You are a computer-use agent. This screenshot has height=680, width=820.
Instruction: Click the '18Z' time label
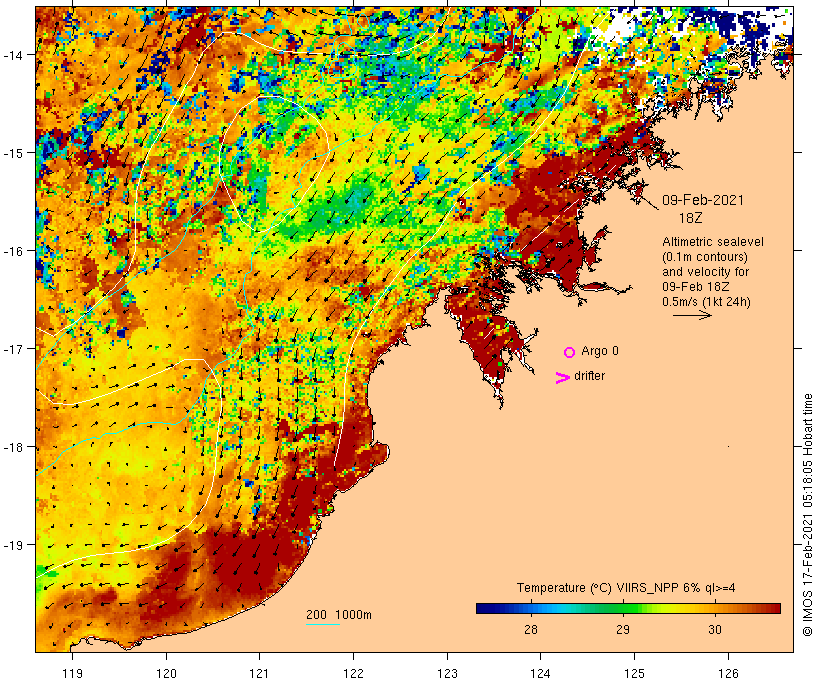[690, 218]
